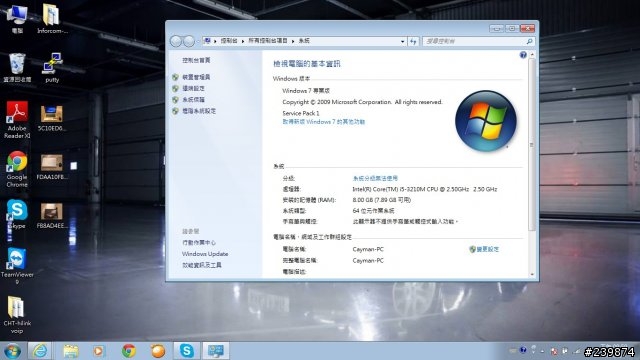The height and width of the screenshot is (360, 640).
Task: Open the address bar history dropdown arrow
Action: click(402, 41)
